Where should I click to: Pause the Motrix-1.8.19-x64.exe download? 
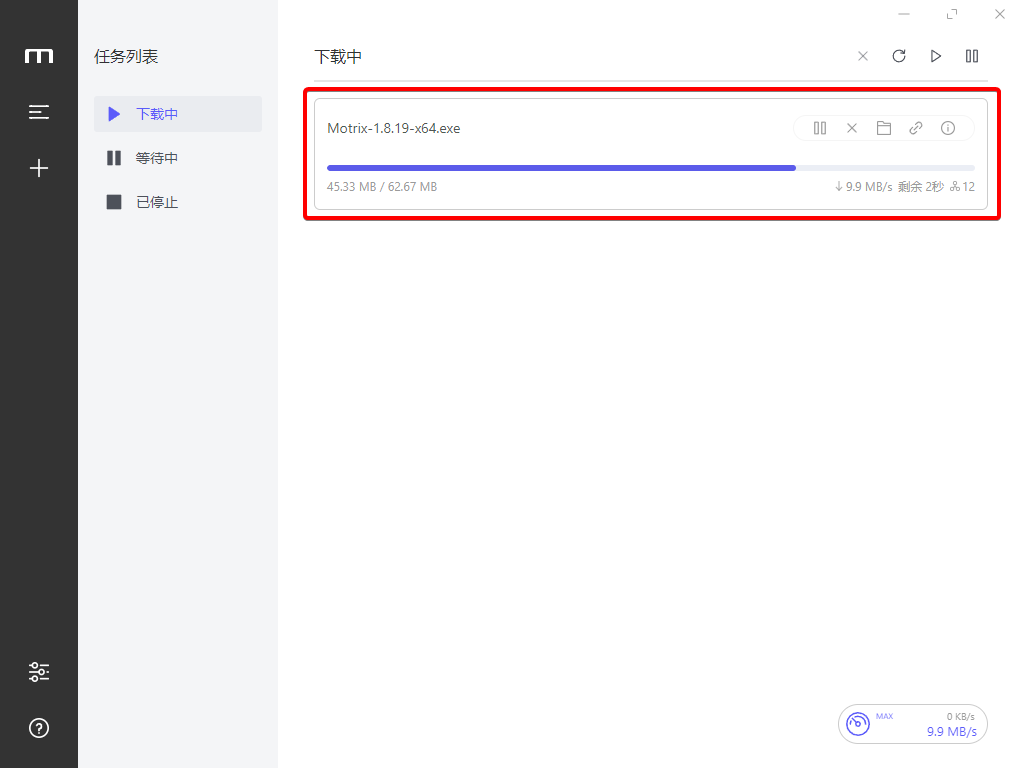tap(820, 128)
